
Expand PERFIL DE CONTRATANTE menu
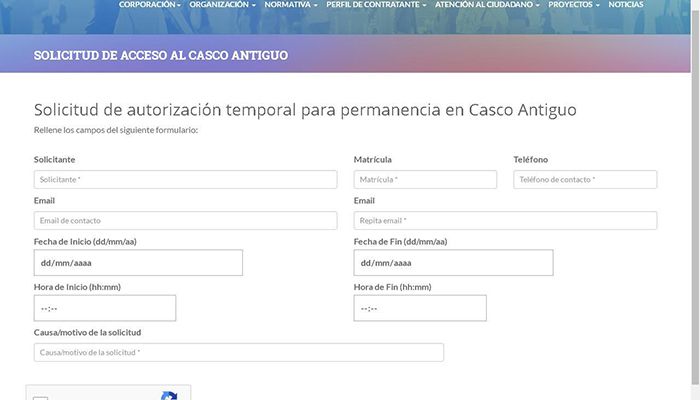click(376, 4)
